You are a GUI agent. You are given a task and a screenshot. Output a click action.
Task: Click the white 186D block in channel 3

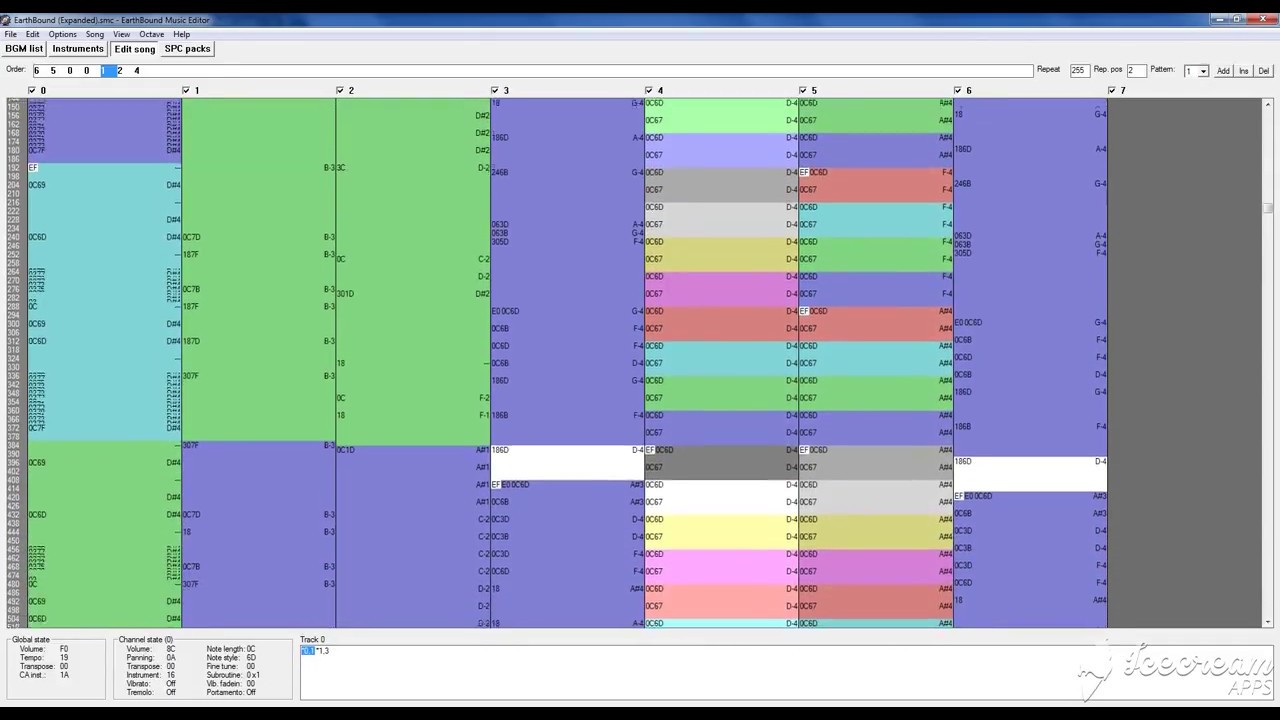[x=567, y=463]
